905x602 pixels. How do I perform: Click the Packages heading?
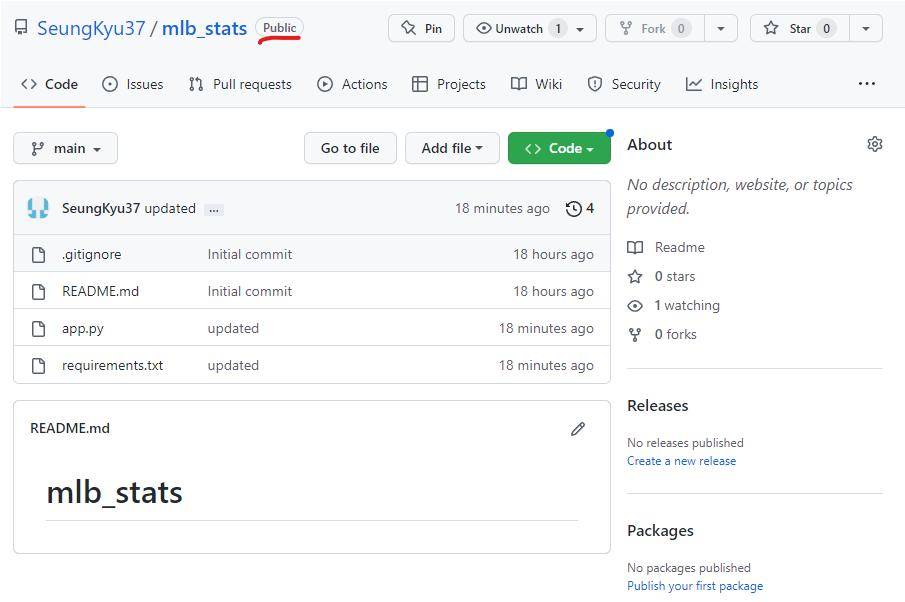[660, 530]
